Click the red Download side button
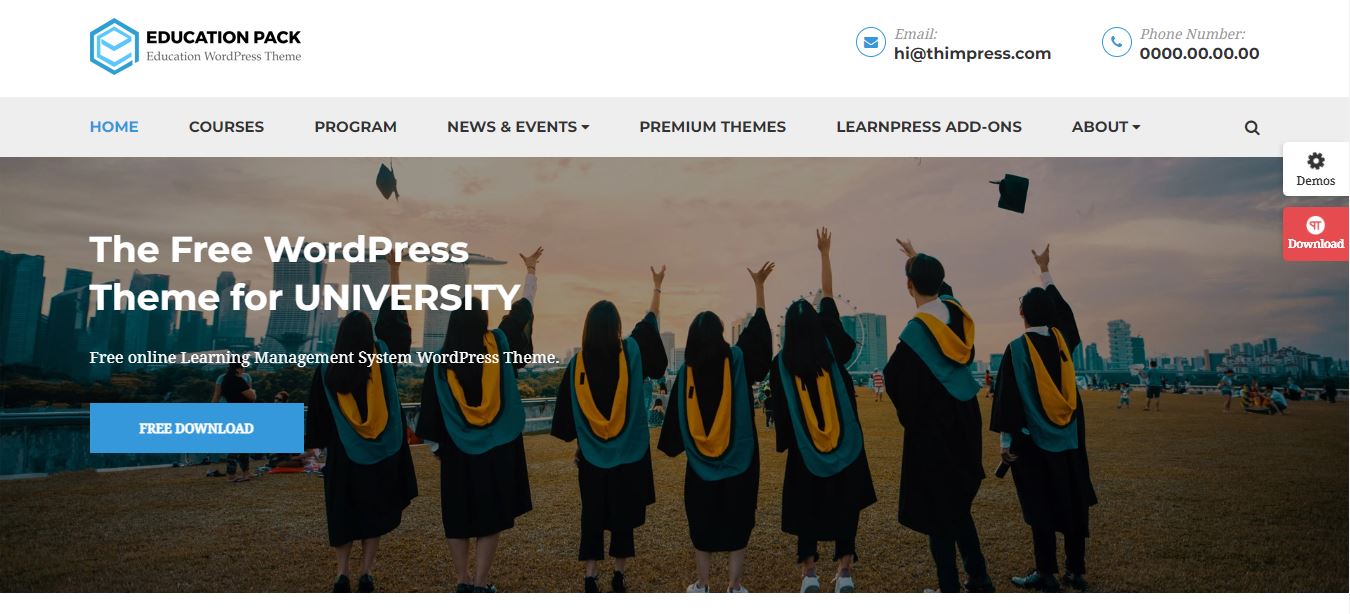1350x614 pixels. (1316, 234)
